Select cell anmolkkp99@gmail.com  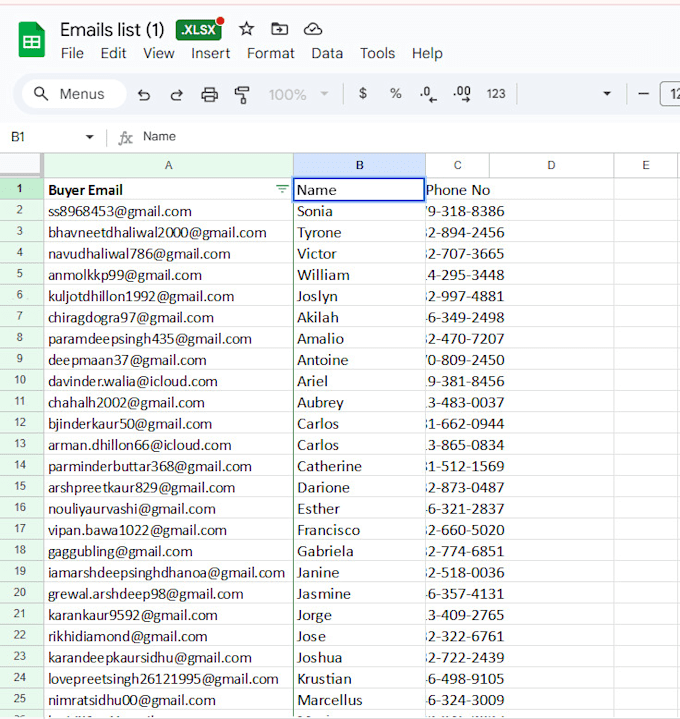[168, 275]
